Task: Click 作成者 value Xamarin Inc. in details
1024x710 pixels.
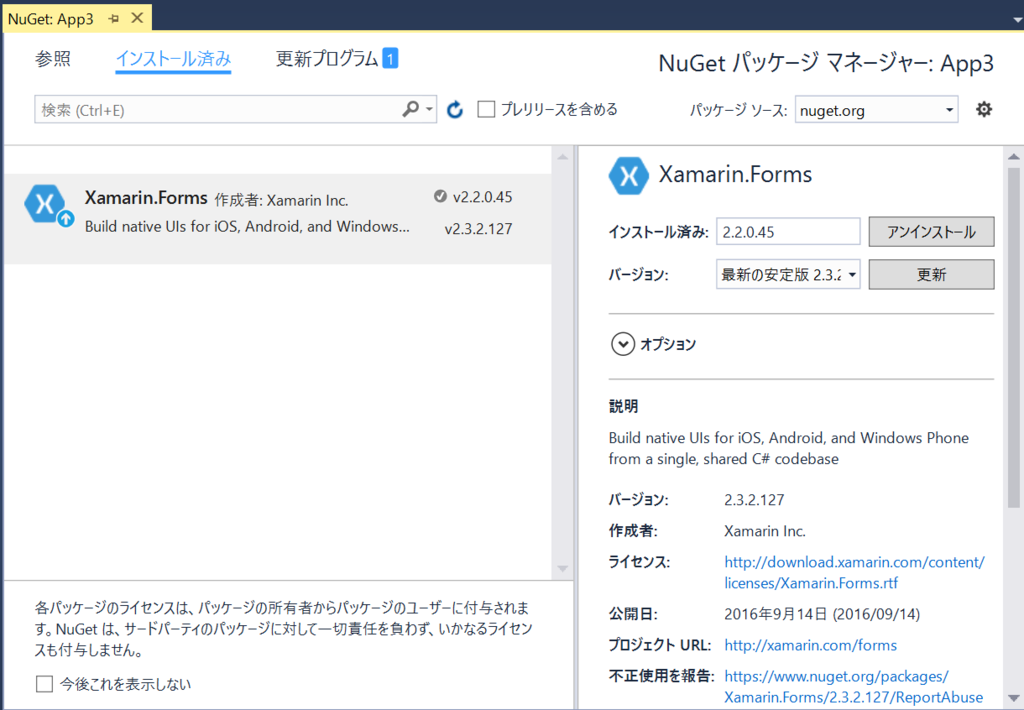Action: click(x=765, y=531)
